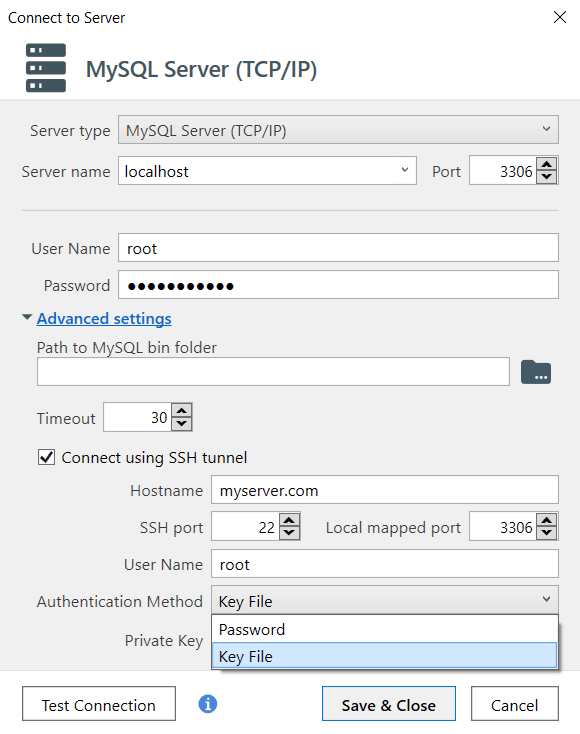The image size is (580, 734).
Task: Uncheck Connect using SSH tunnel
Action: pos(46,457)
